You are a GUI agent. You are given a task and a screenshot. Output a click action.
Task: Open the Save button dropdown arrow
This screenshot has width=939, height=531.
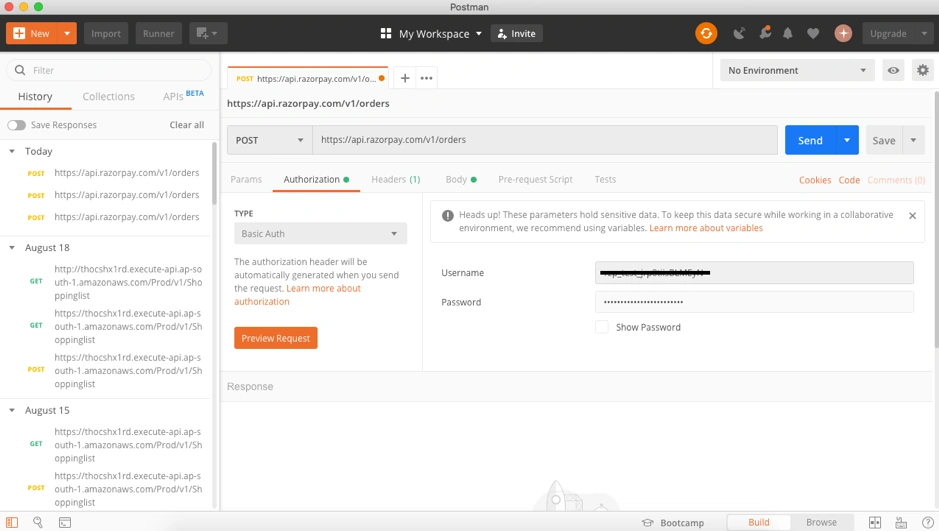point(913,140)
